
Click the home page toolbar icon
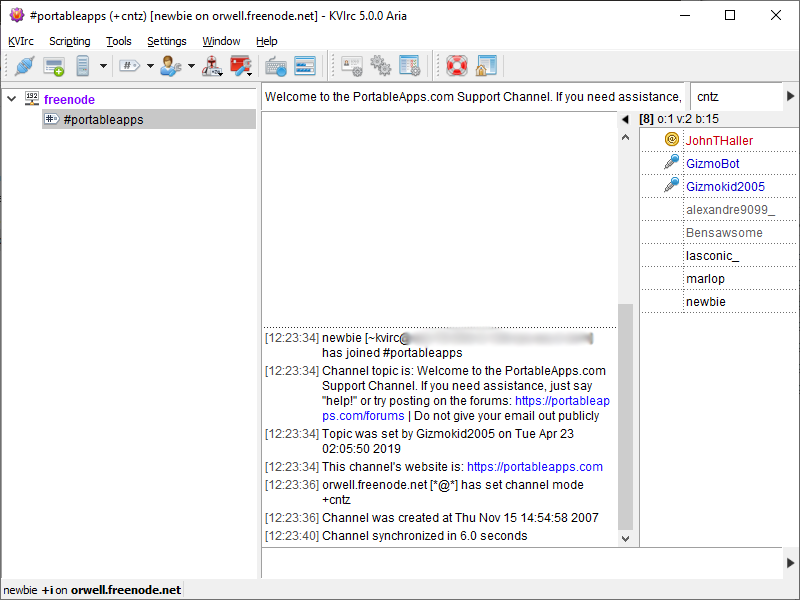486,67
